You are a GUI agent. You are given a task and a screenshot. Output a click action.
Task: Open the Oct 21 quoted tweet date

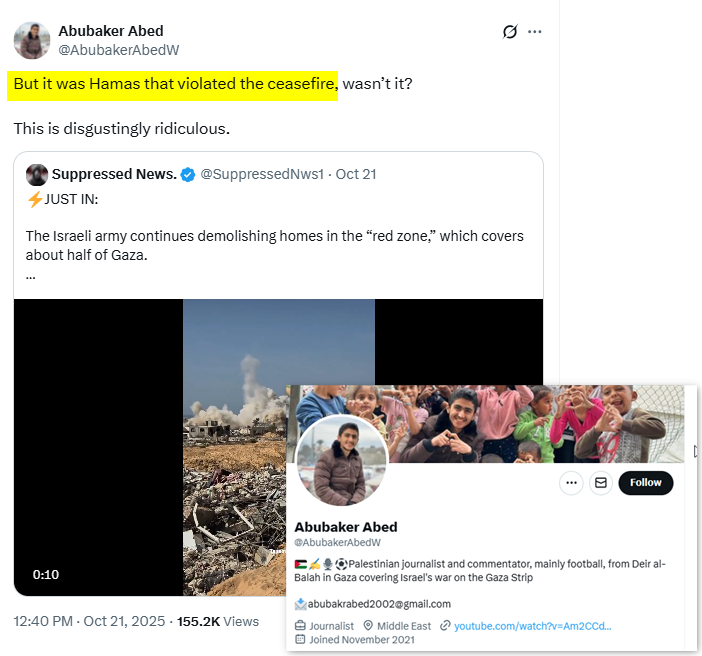pyautogui.click(x=355, y=175)
